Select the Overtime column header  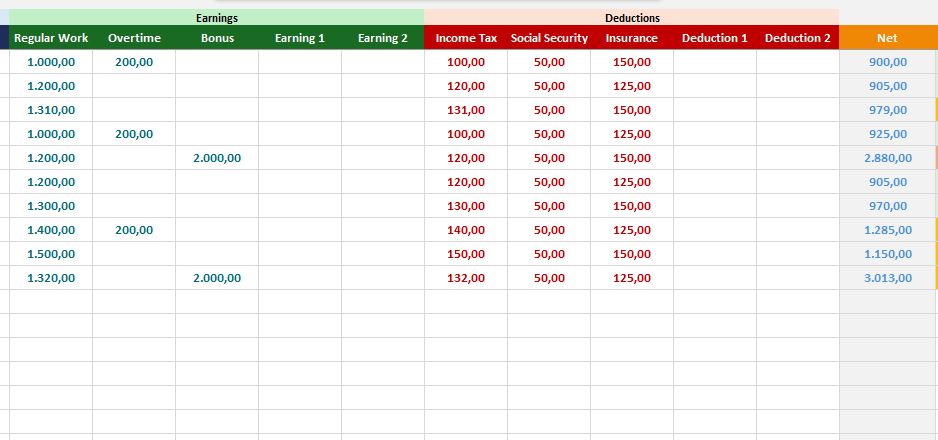(x=134, y=38)
